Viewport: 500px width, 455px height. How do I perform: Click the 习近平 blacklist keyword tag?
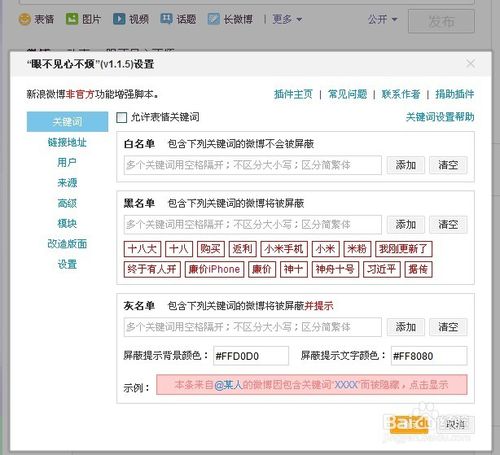pyautogui.click(x=381, y=269)
